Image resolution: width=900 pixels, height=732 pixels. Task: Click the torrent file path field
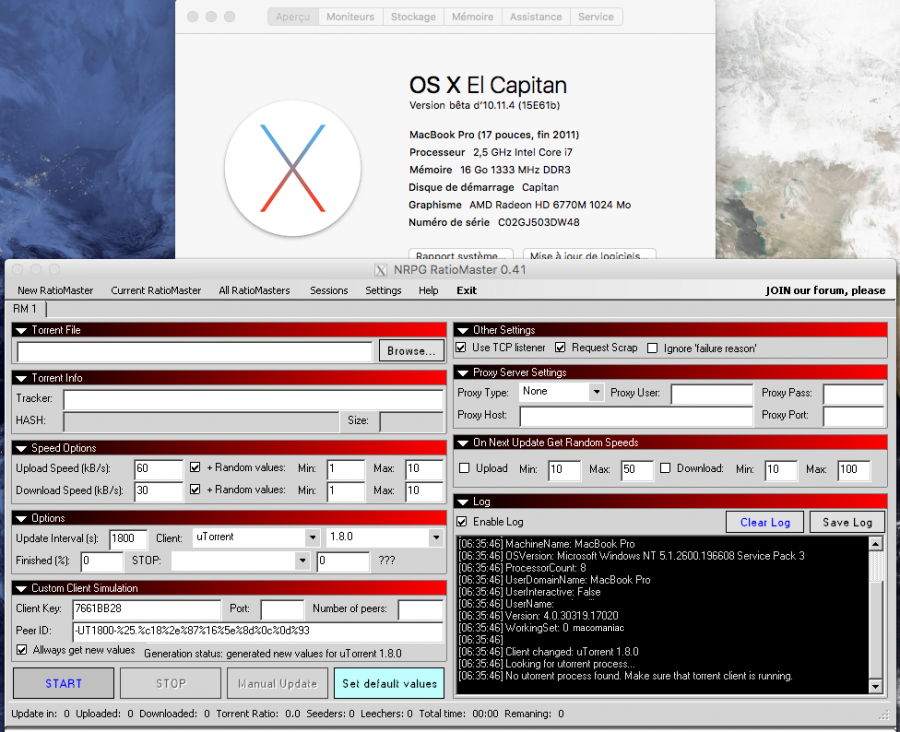(x=195, y=351)
